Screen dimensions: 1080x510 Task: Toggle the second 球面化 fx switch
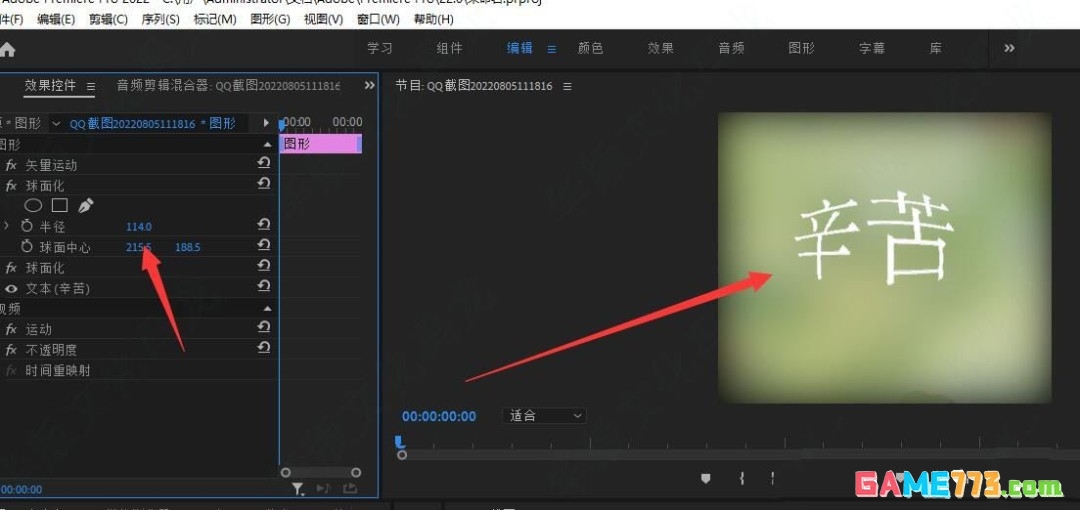click(11, 268)
